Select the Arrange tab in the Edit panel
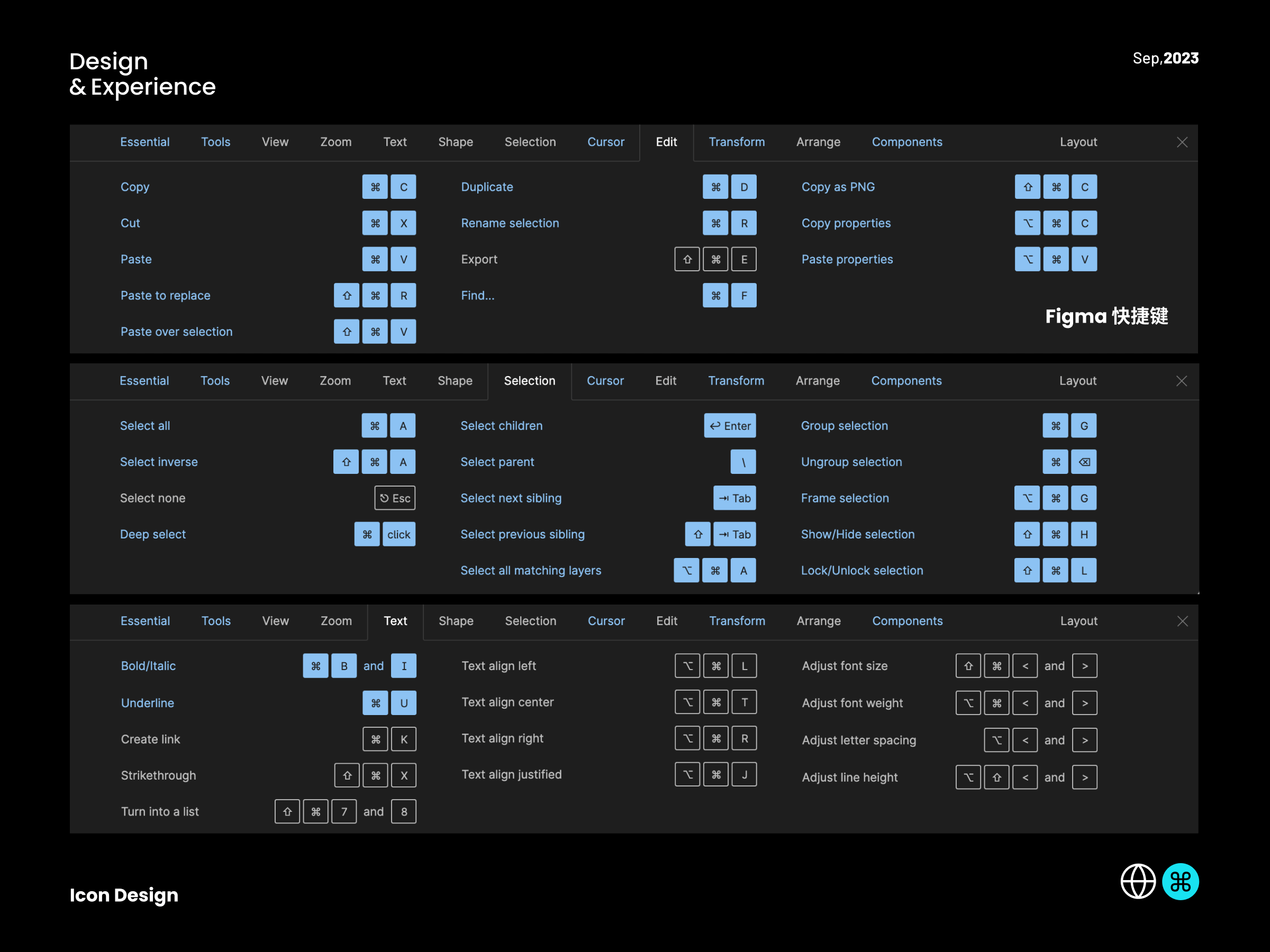1270x952 pixels. click(x=818, y=142)
